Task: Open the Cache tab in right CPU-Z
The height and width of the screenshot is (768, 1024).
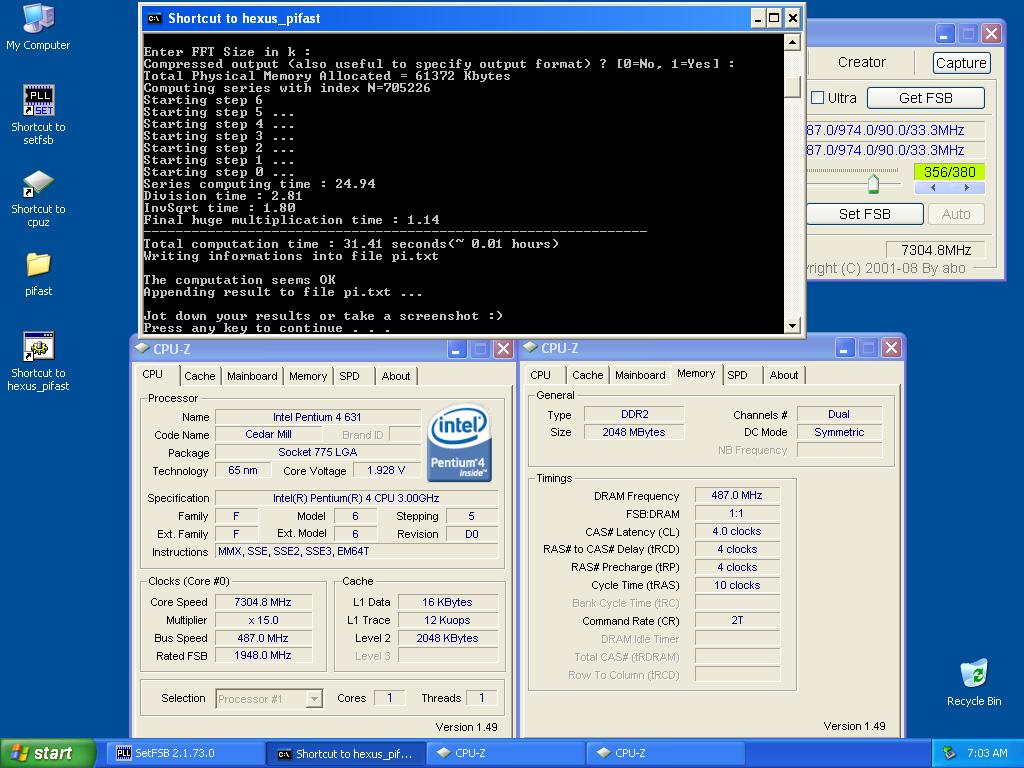Action: [x=587, y=375]
